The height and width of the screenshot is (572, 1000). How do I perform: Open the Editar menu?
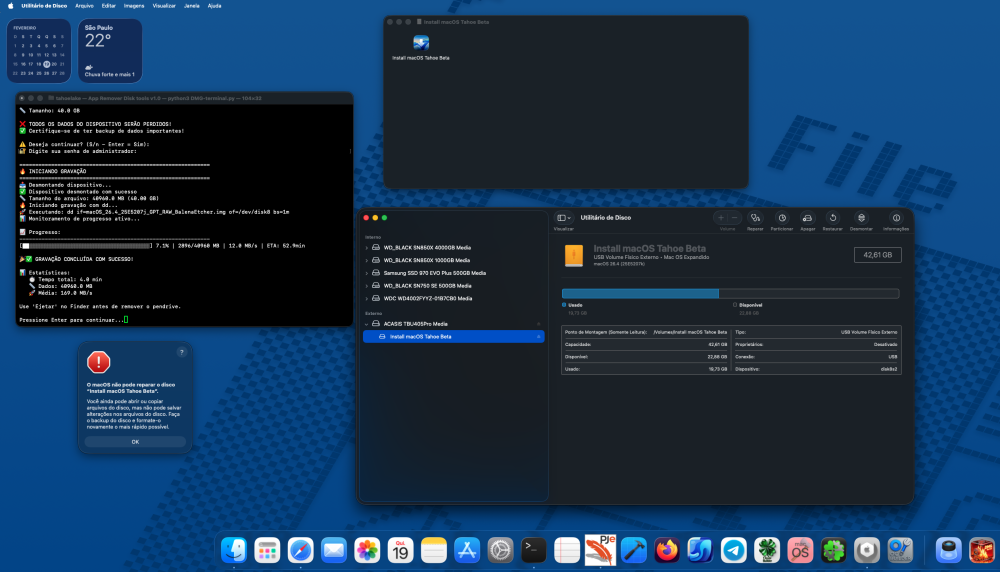coord(109,6)
